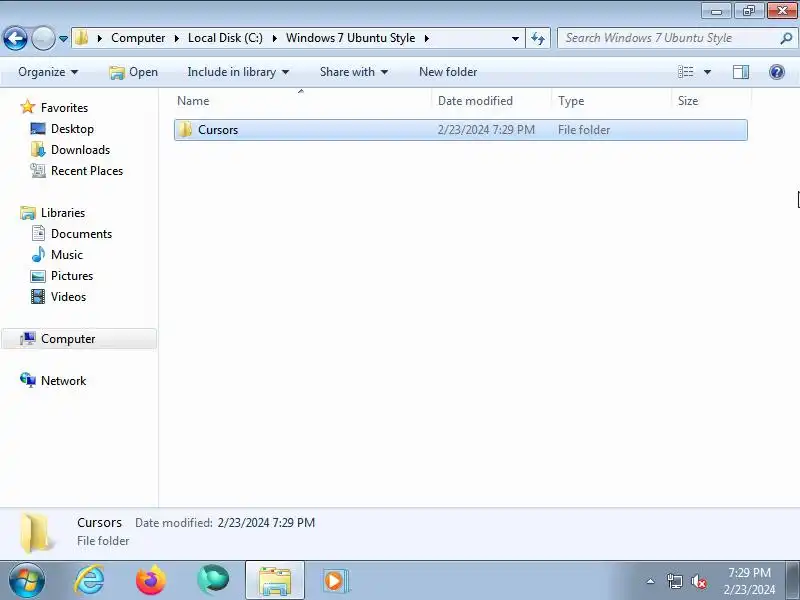Open Desktop in Favorites

click(x=72, y=129)
